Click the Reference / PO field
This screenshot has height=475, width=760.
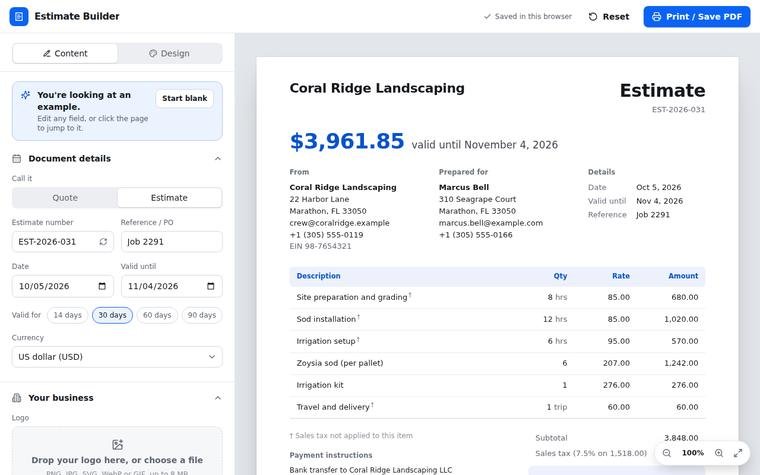172,241
